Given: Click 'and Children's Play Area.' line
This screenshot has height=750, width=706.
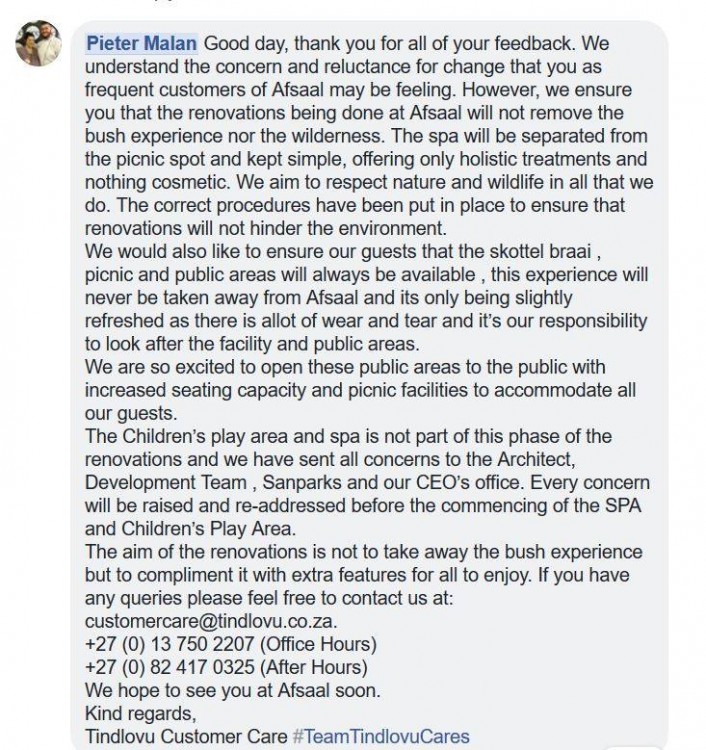Looking at the screenshot, I should (x=190, y=529).
